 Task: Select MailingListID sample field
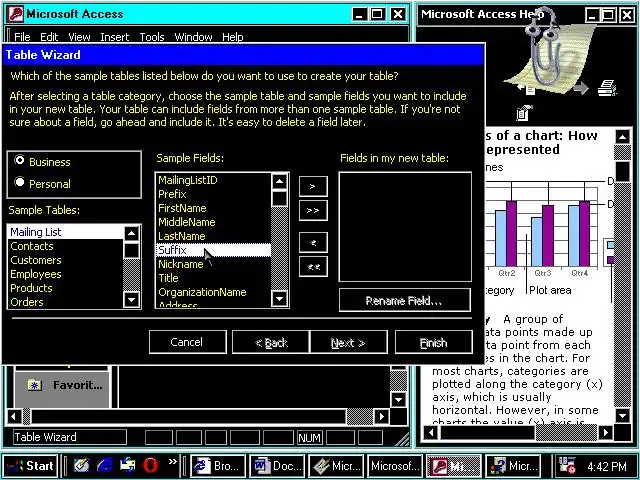tap(213, 180)
